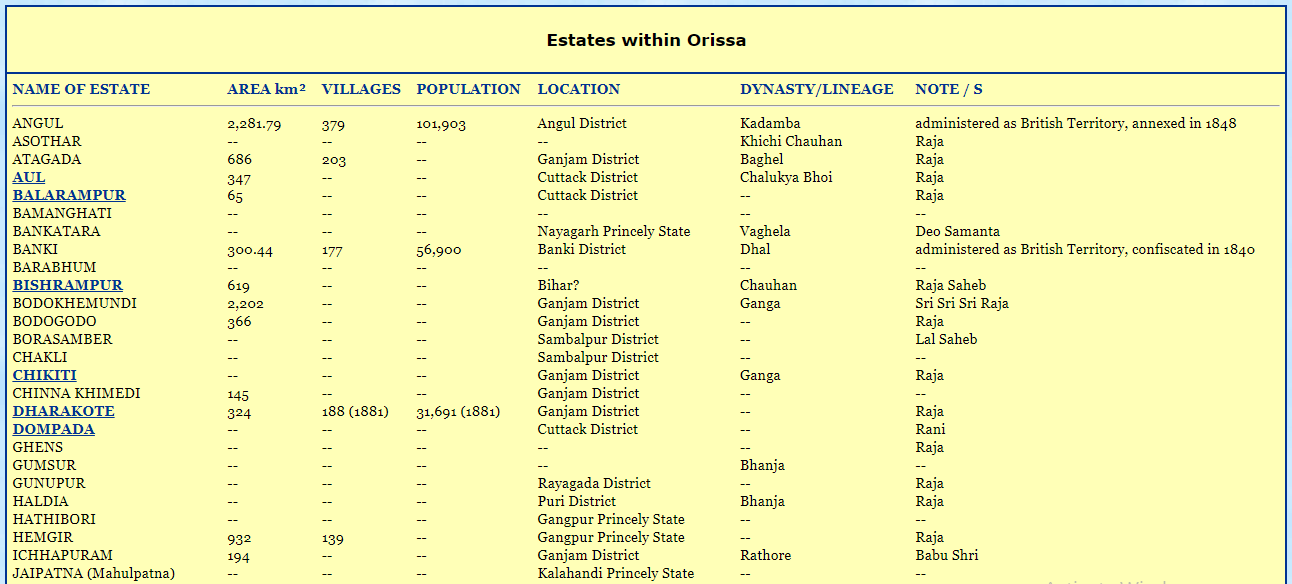The image size is (1292, 584).
Task: Click the NAME OF ESTATE column header
Action: coord(81,89)
